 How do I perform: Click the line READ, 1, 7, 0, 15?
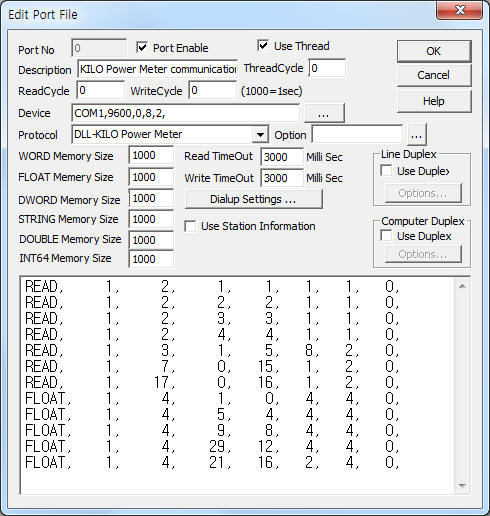click(x=212, y=366)
